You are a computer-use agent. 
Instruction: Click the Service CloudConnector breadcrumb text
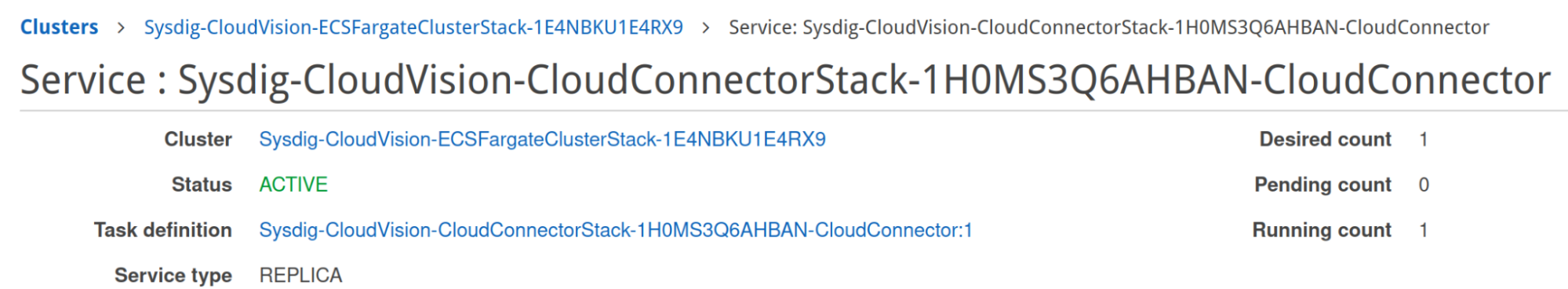[x=1108, y=27]
